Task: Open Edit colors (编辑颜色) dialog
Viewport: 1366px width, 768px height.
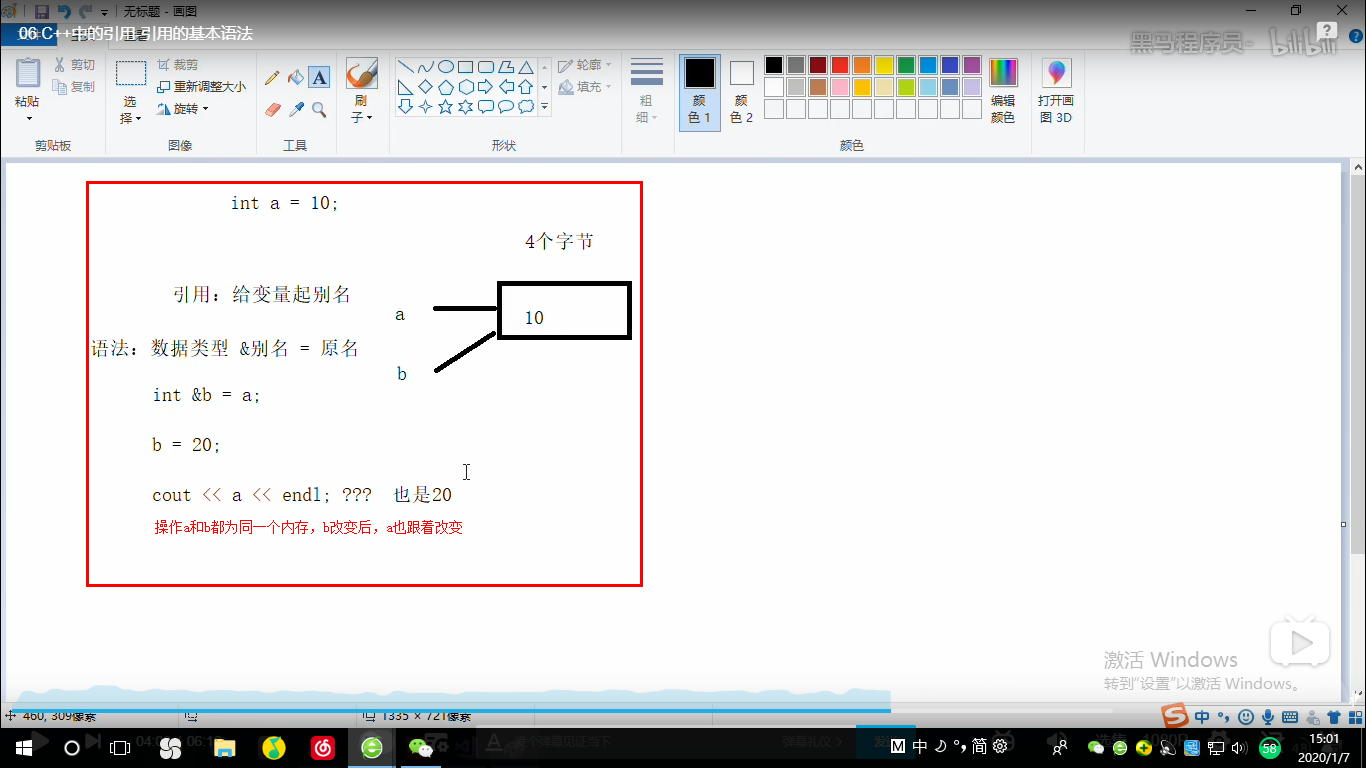Action: tap(1003, 91)
